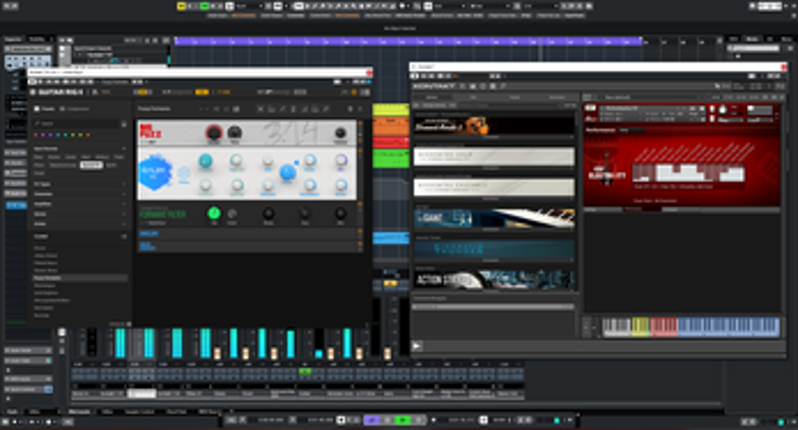Click a red key on Kontakt keyboard
Viewport: 798px width, 430px height.
pos(663,327)
